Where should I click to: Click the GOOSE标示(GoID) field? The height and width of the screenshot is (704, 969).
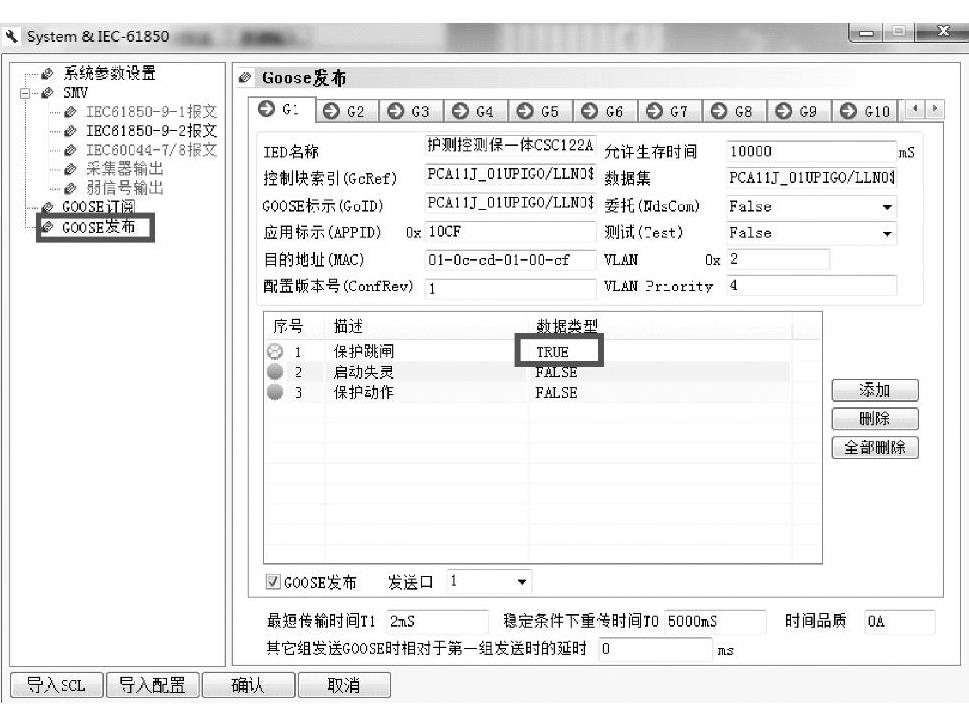[510, 203]
